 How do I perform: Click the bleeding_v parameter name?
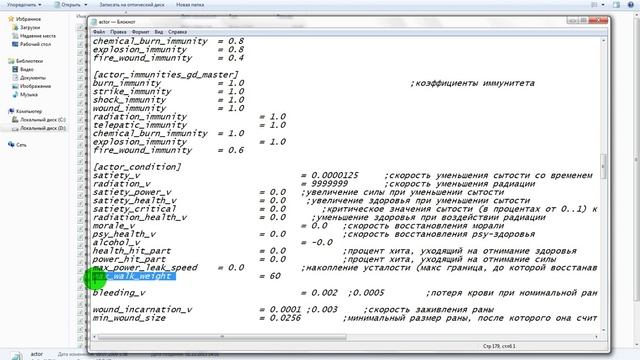(119, 293)
